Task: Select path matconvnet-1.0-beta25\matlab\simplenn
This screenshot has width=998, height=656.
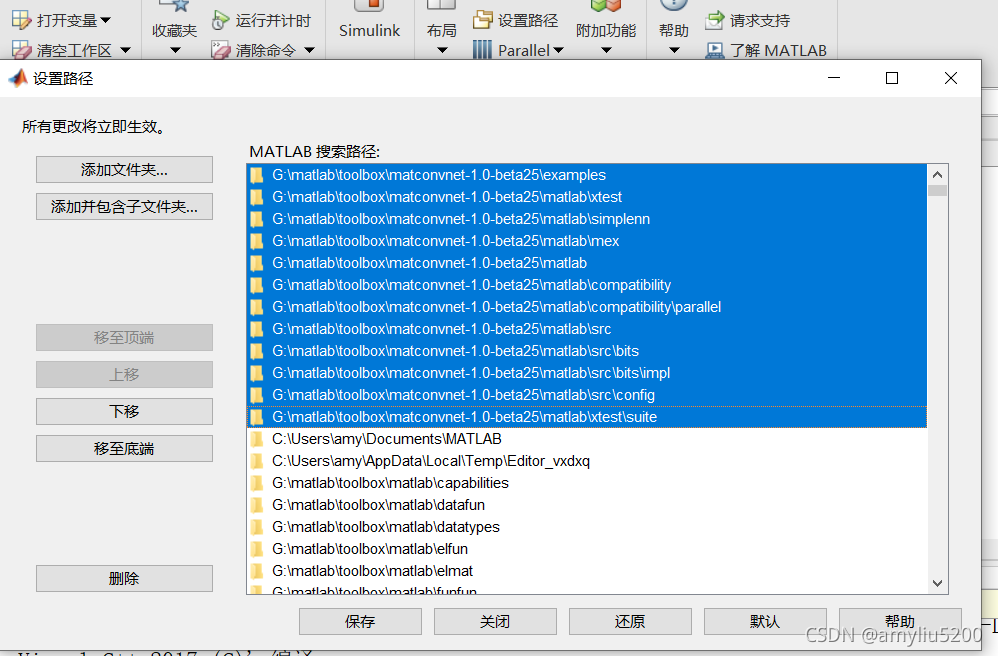Action: (x=587, y=219)
